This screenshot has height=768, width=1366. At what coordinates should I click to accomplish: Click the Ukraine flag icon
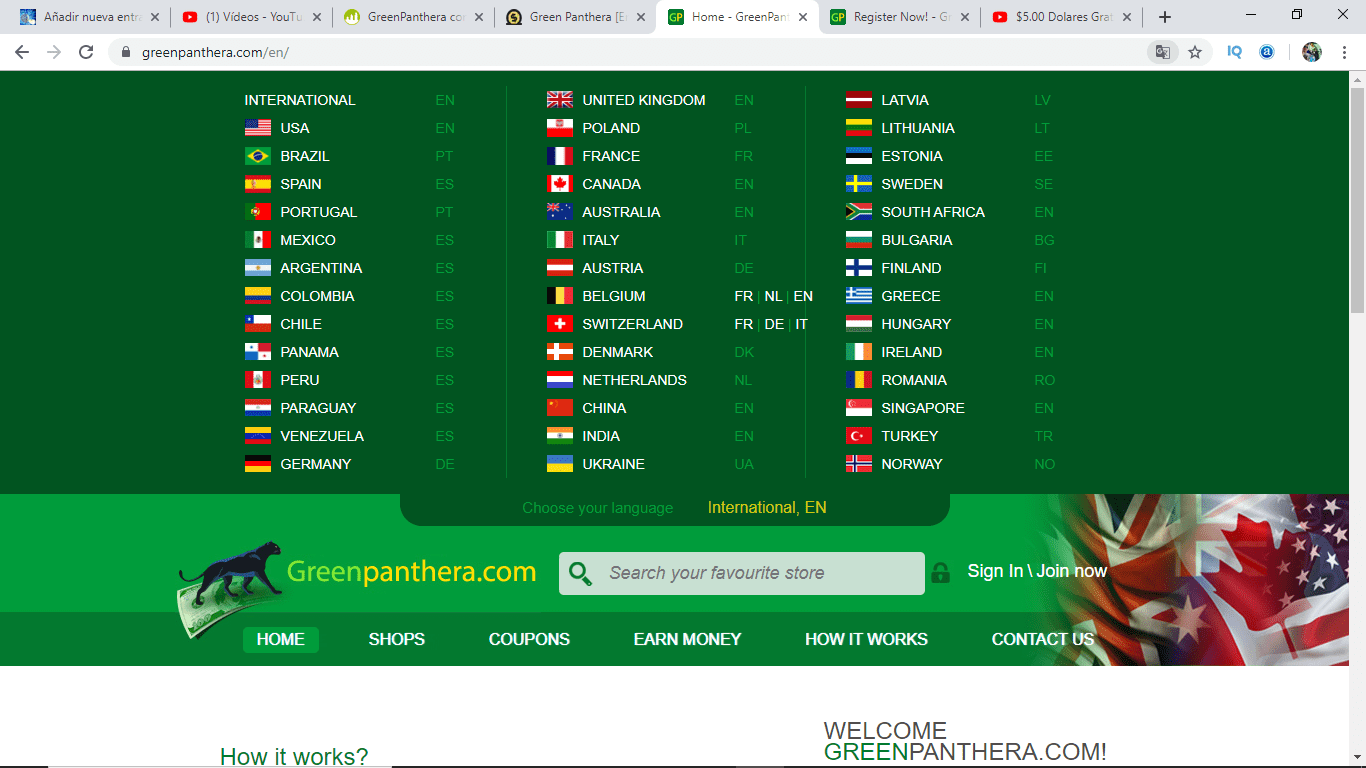[x=560, y=464]
